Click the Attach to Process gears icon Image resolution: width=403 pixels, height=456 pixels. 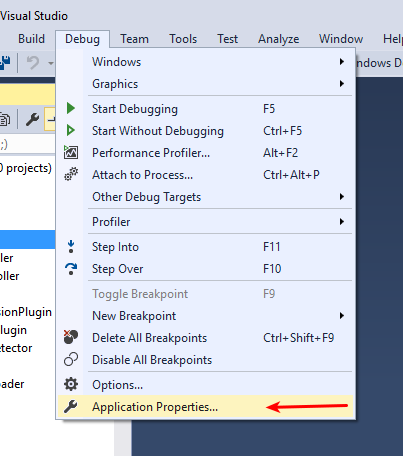71,174
